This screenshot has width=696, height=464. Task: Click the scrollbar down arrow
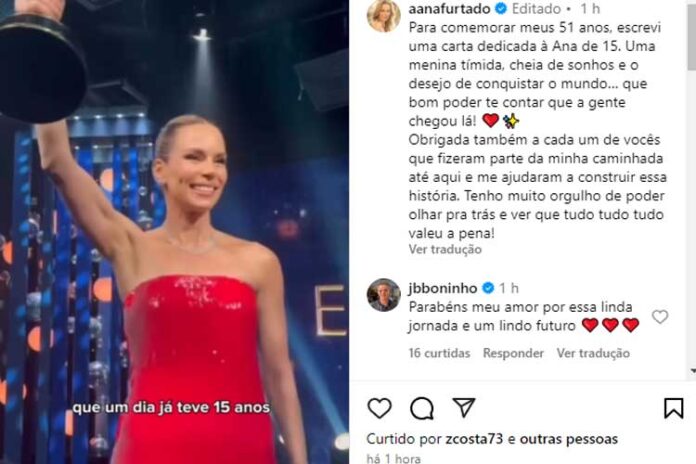[x=692, y=370]
